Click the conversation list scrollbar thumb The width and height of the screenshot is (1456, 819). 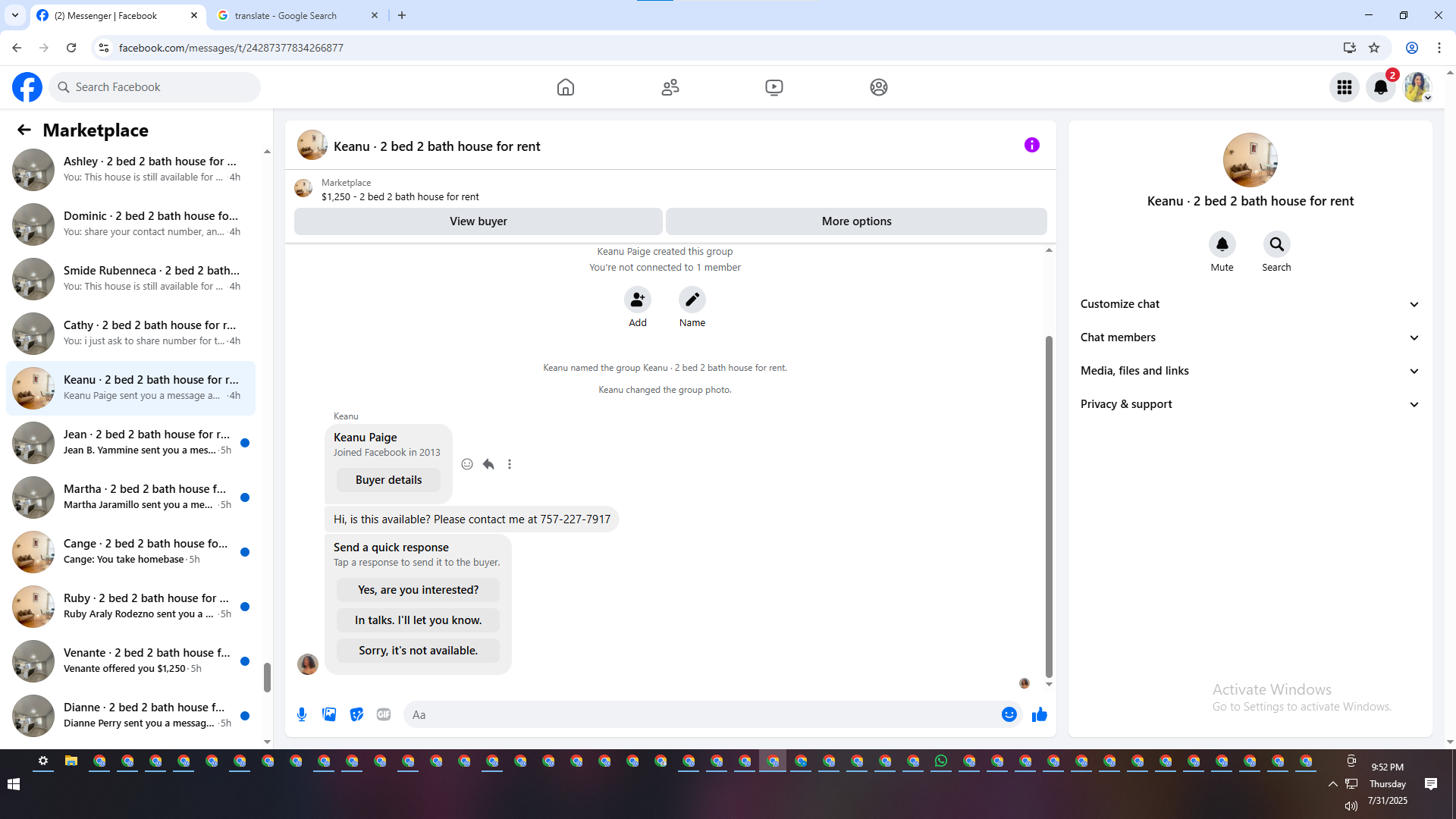267,676
